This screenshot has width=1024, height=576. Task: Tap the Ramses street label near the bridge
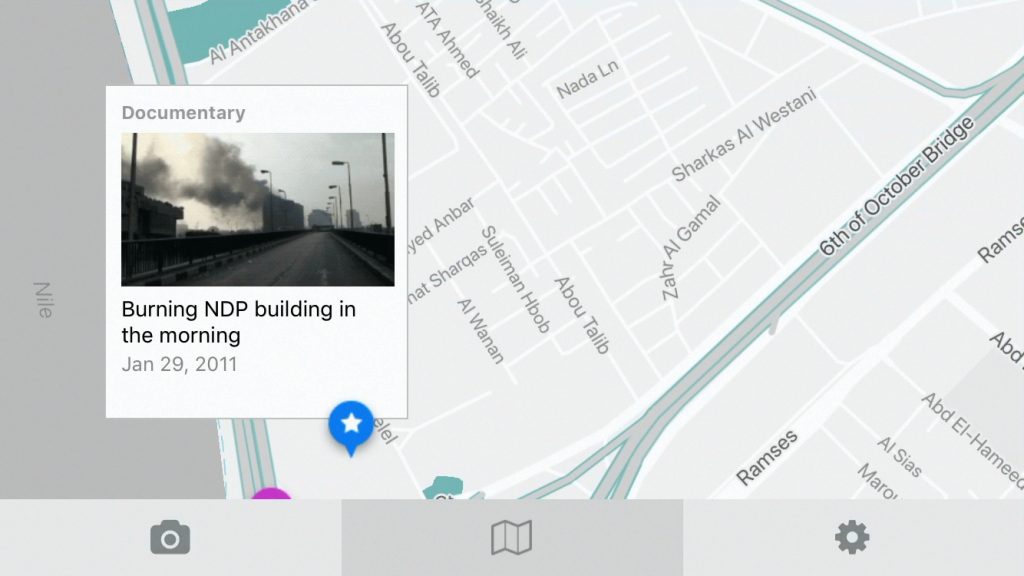767,458
